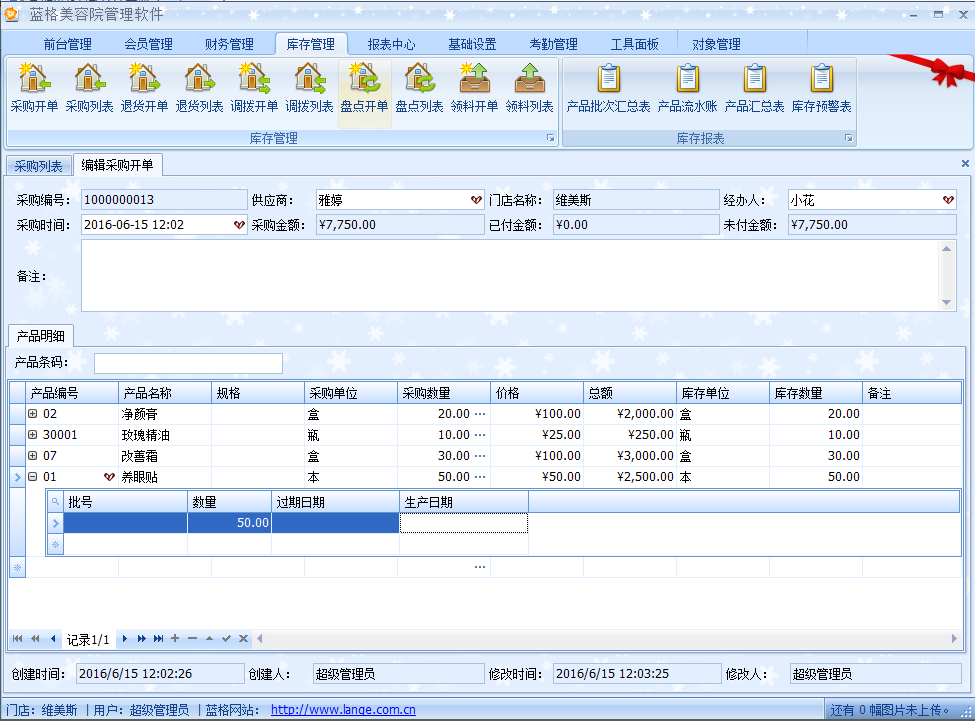Click the 退货开单 return order icon
Image resolution: width=975 pixels, height=721 pixels.
144,87
